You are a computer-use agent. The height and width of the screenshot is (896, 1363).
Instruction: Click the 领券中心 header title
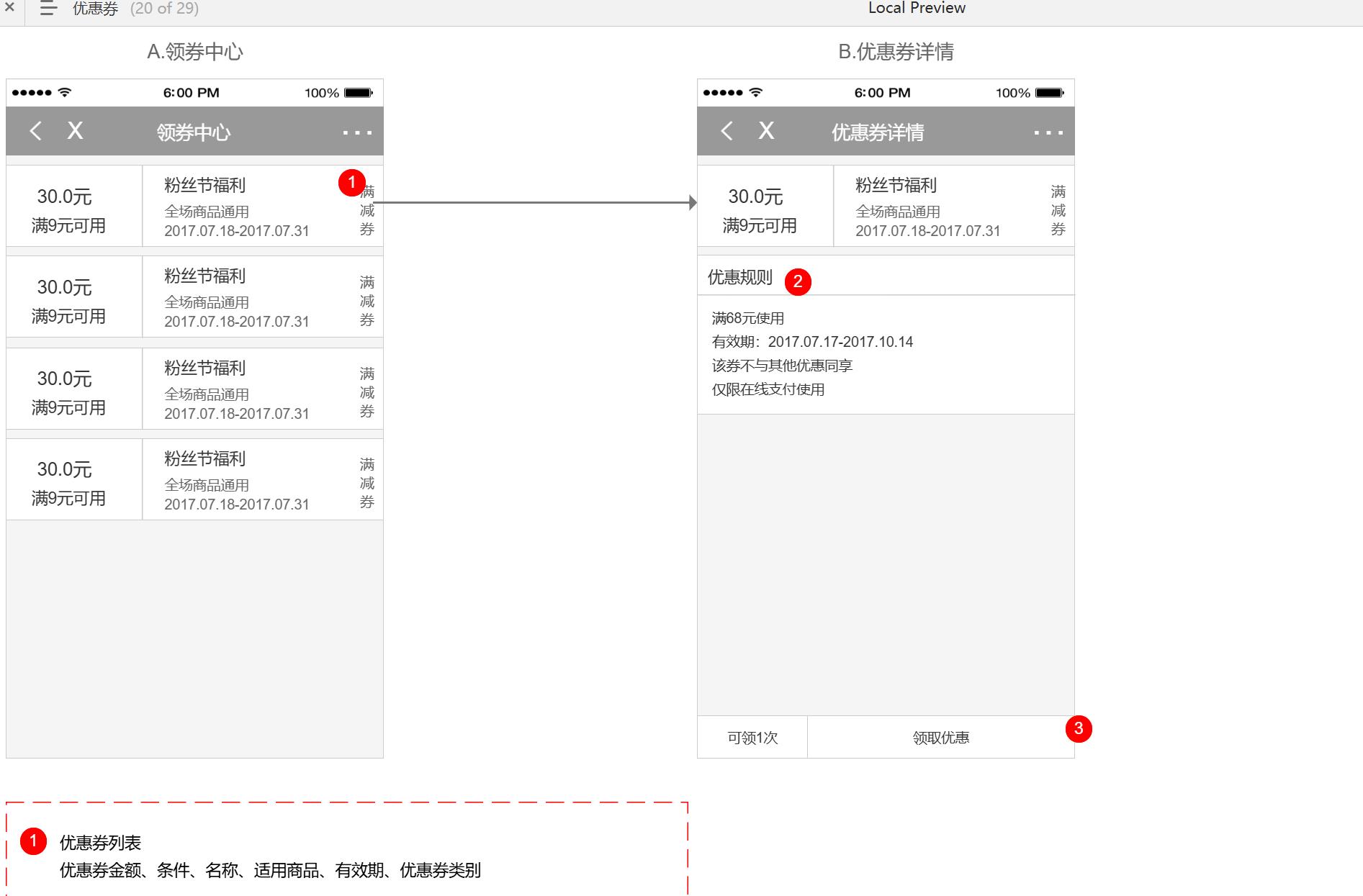pos(194,132)
